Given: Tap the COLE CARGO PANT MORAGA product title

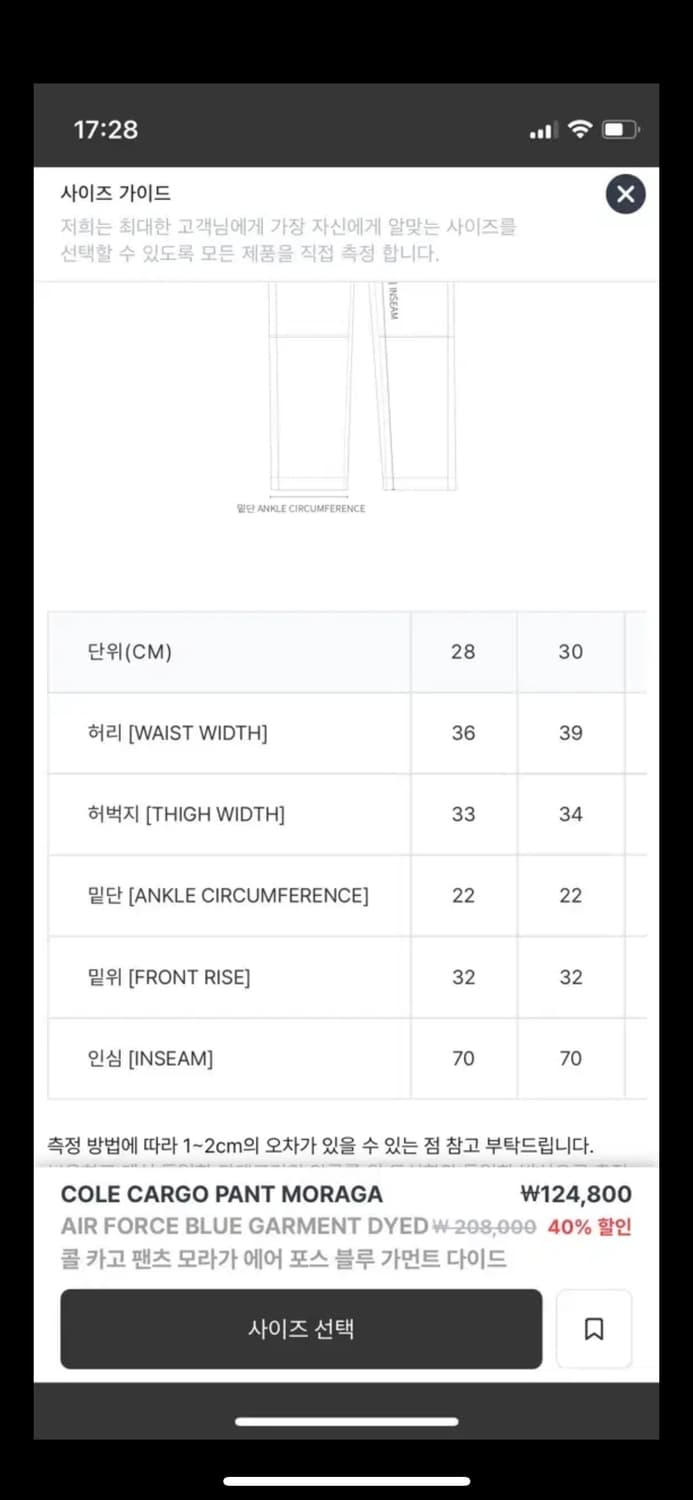Looking at the screenshot, I should [x=222, y=1194].
